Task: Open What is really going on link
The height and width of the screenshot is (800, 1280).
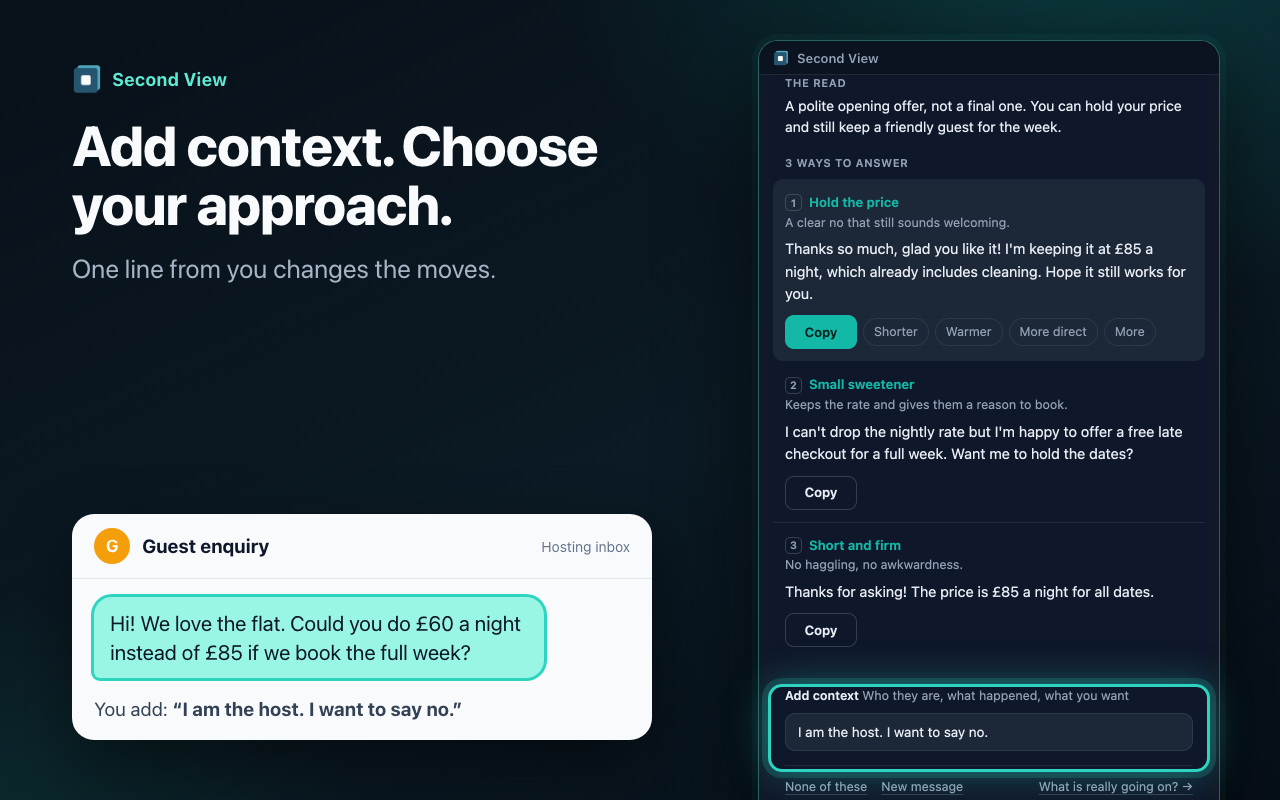Action: pyautogui.click(x=1116, y=787)
